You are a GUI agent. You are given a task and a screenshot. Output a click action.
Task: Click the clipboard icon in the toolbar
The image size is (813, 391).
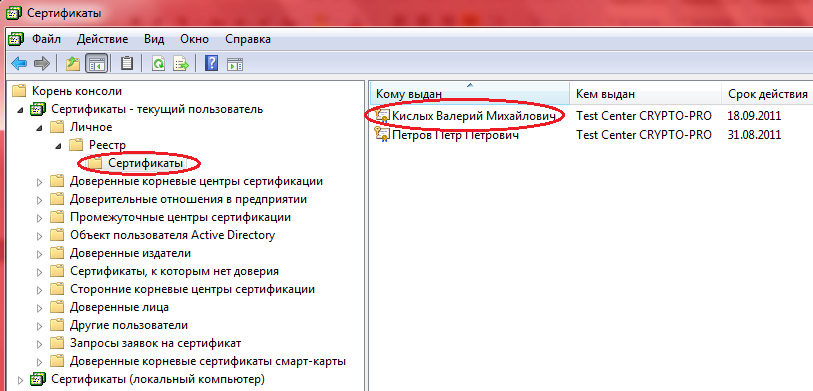[x=127, y=64]
